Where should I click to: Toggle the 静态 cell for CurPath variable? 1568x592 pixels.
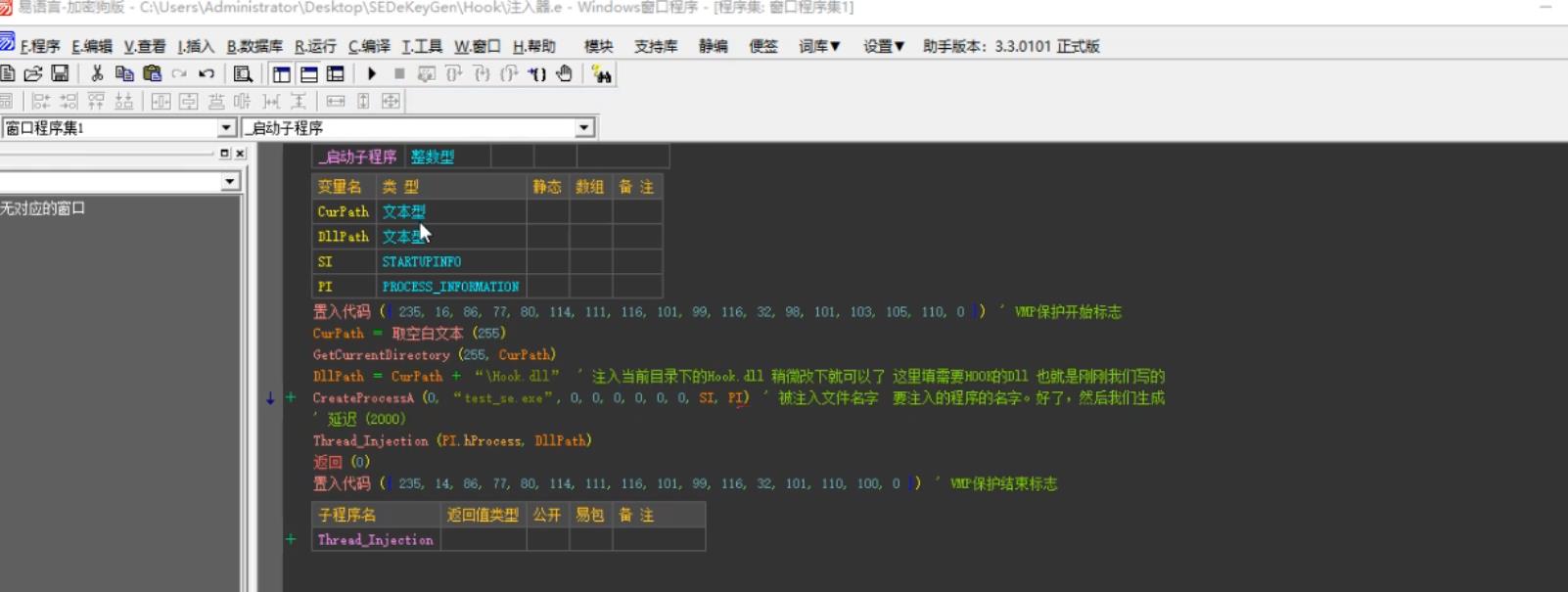pyautogui.click(x=547, y=211)
